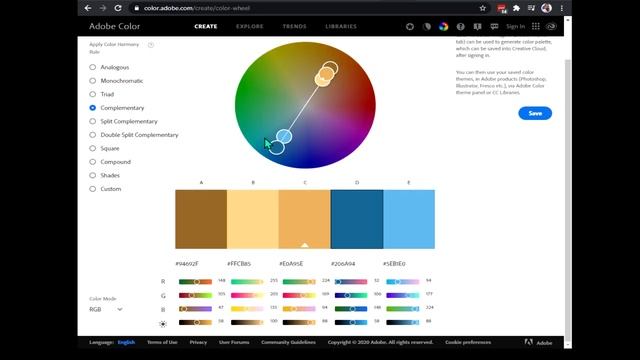This screenshot has height=360, width=640.
Task: Open the Chrome profile avatar
Action: [546, 8]
